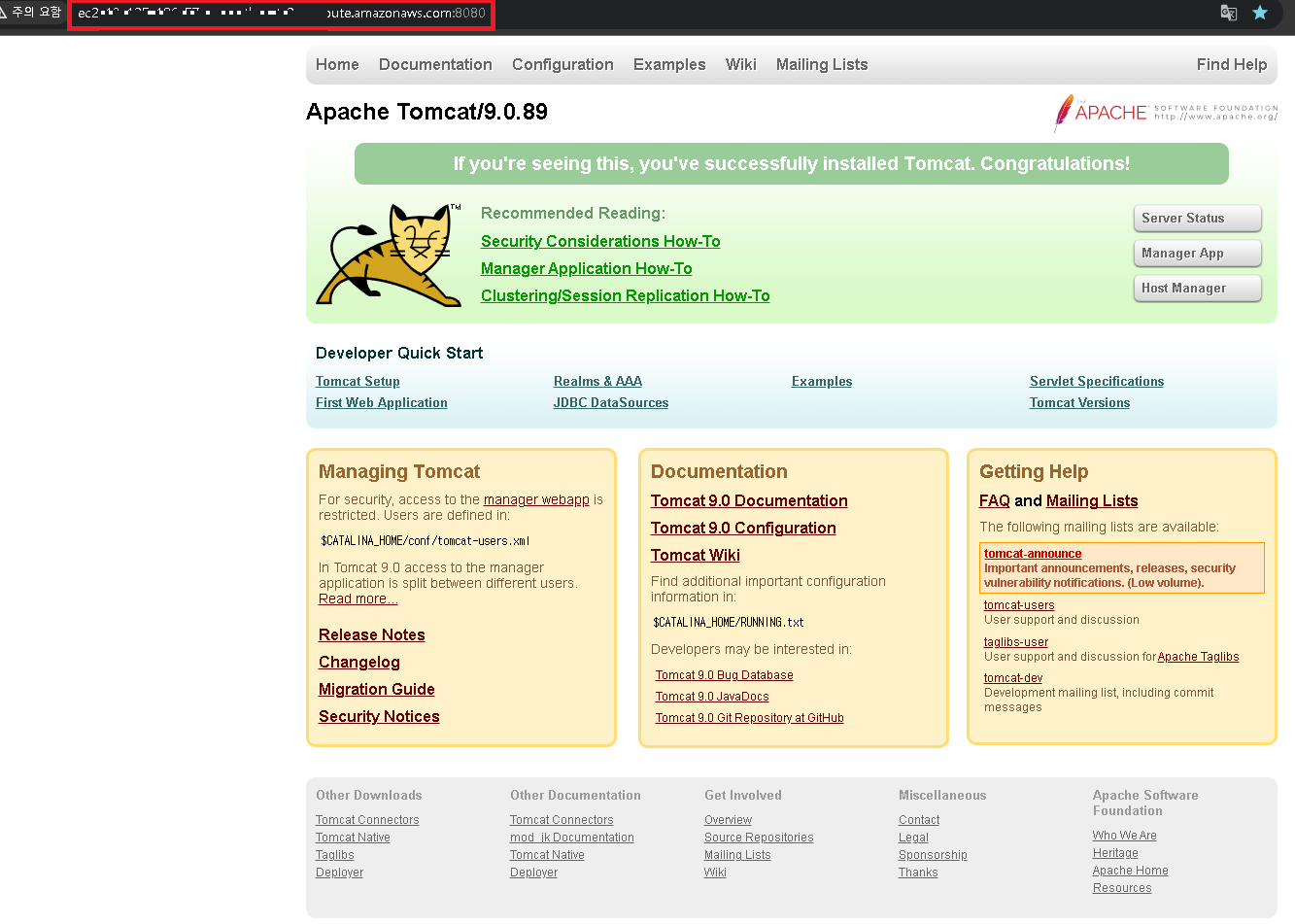This screenshot has width=1295, height=924.
Task: Click Find Help in the top bar
Action: (x=1232, y=64)
